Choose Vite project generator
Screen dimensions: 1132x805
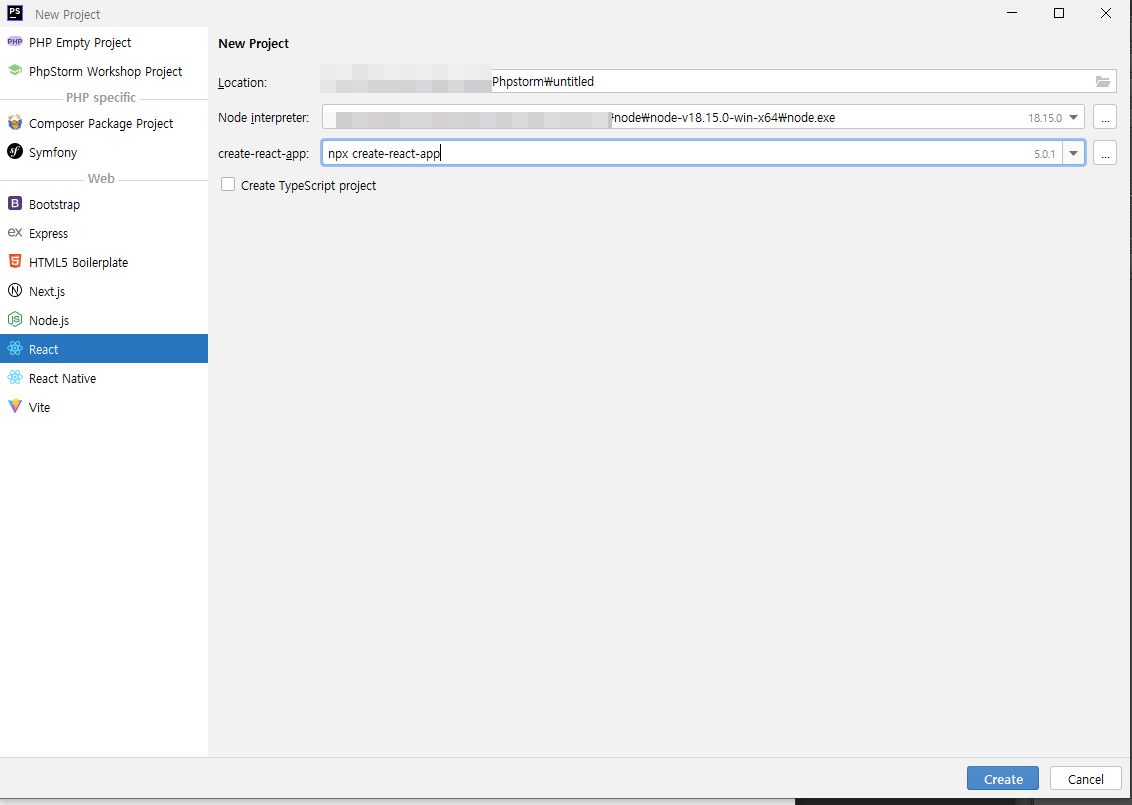pyautogui.click(x=104, y=407)
